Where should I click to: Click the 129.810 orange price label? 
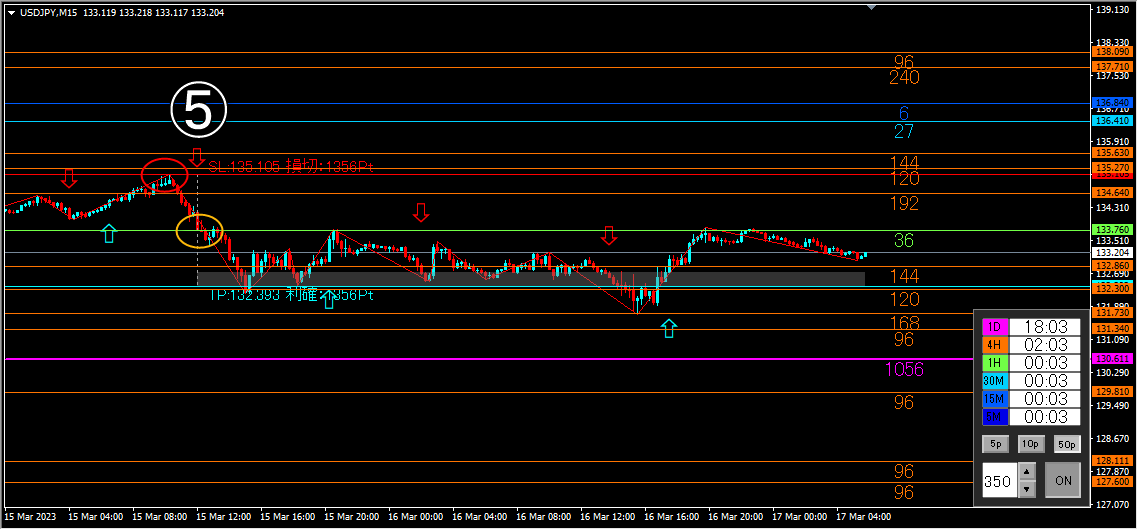coord(1113,391)
